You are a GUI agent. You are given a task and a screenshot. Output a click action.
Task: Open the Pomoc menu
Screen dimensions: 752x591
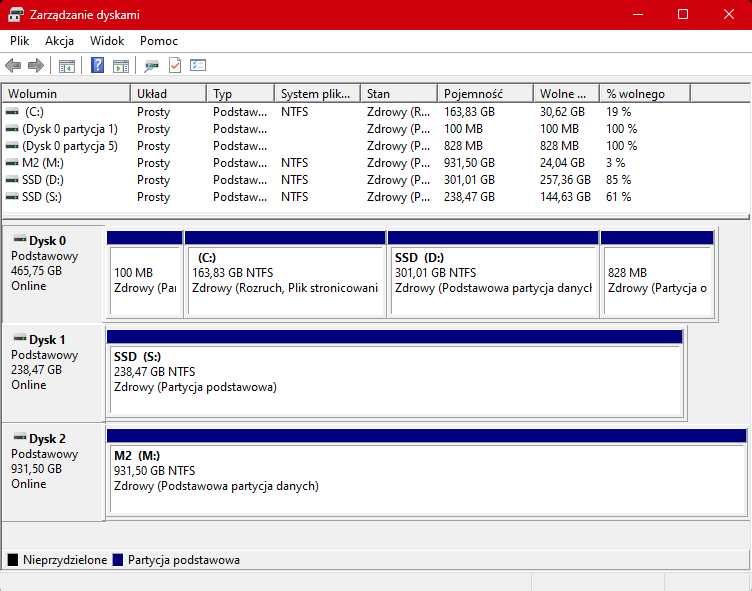pos(159,41)
